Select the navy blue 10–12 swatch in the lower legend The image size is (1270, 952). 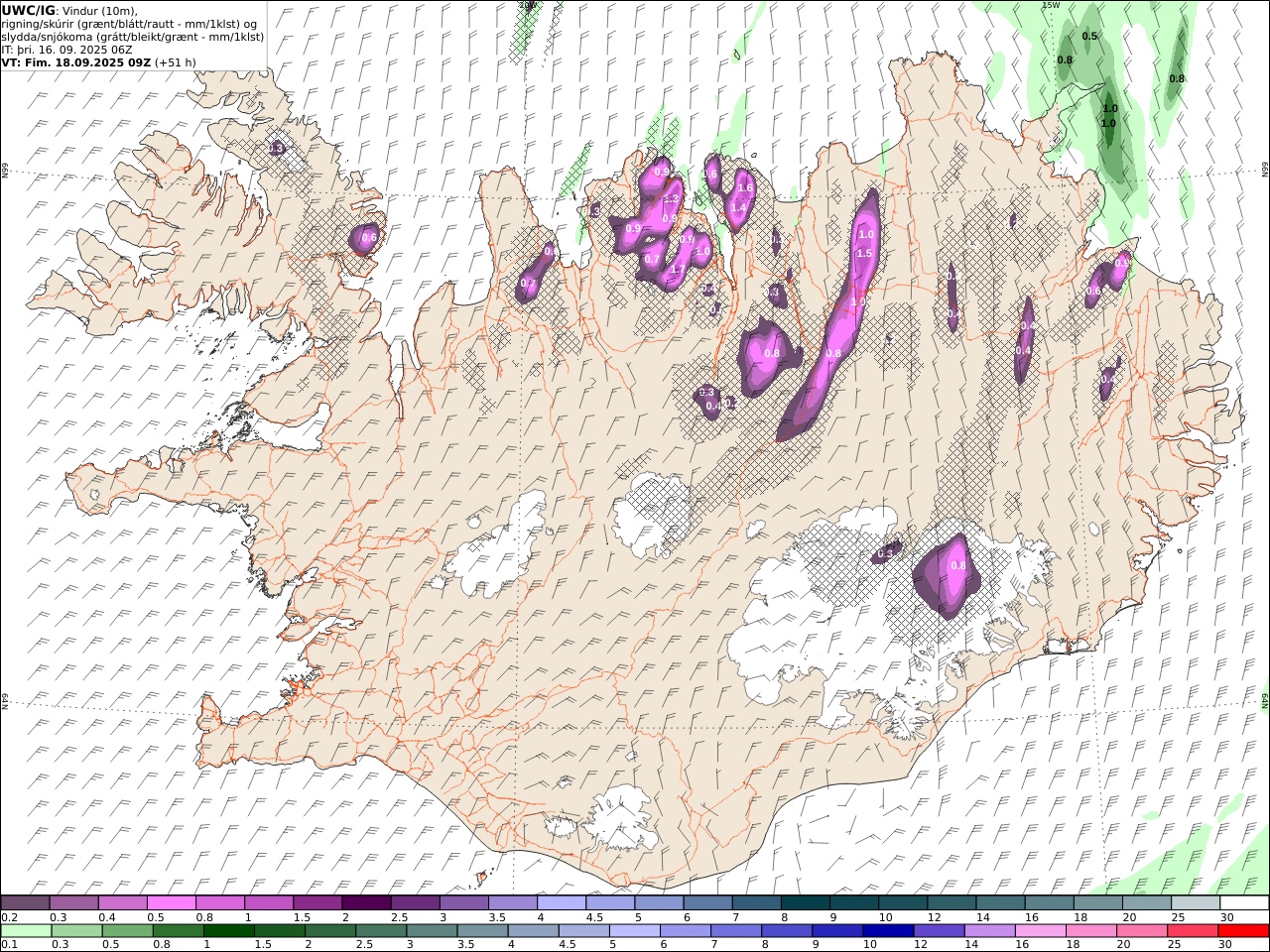[889, 931]
